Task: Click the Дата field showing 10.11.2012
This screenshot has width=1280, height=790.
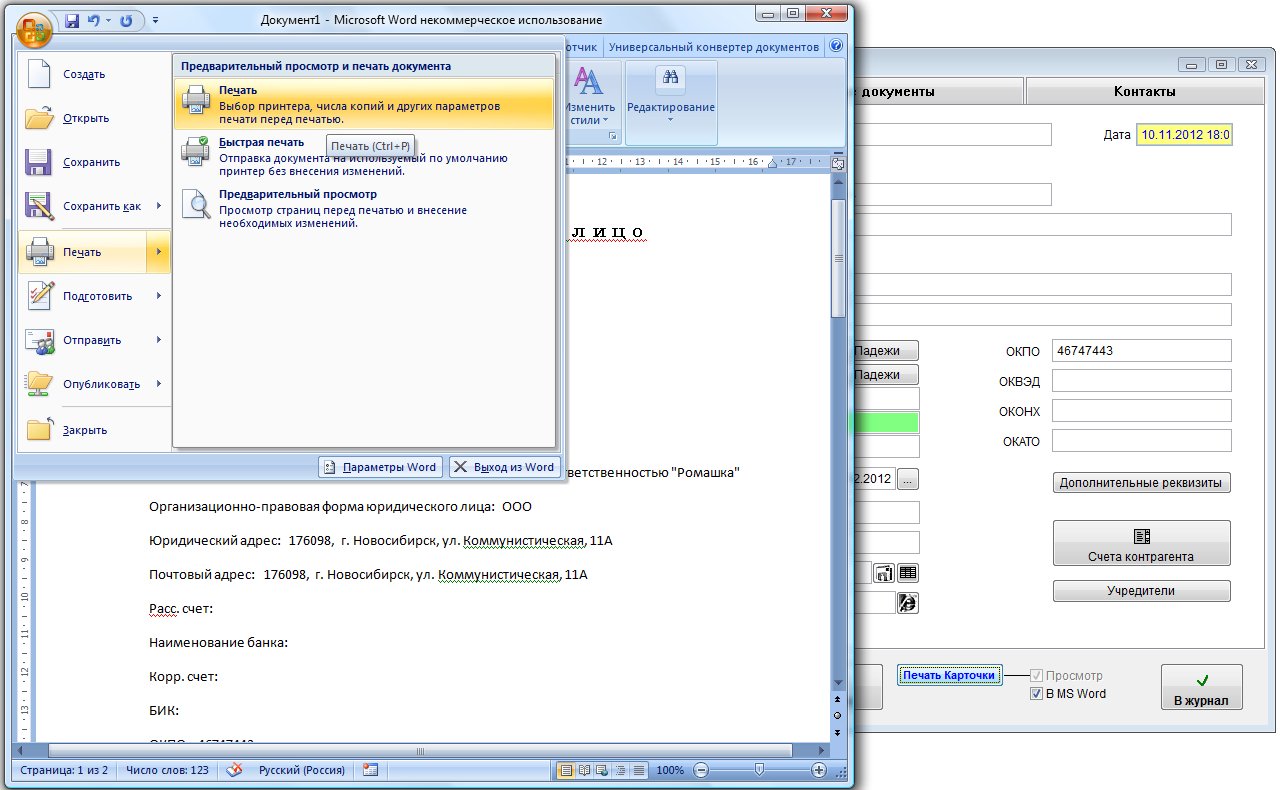Action: click(x=1184, y=135)
